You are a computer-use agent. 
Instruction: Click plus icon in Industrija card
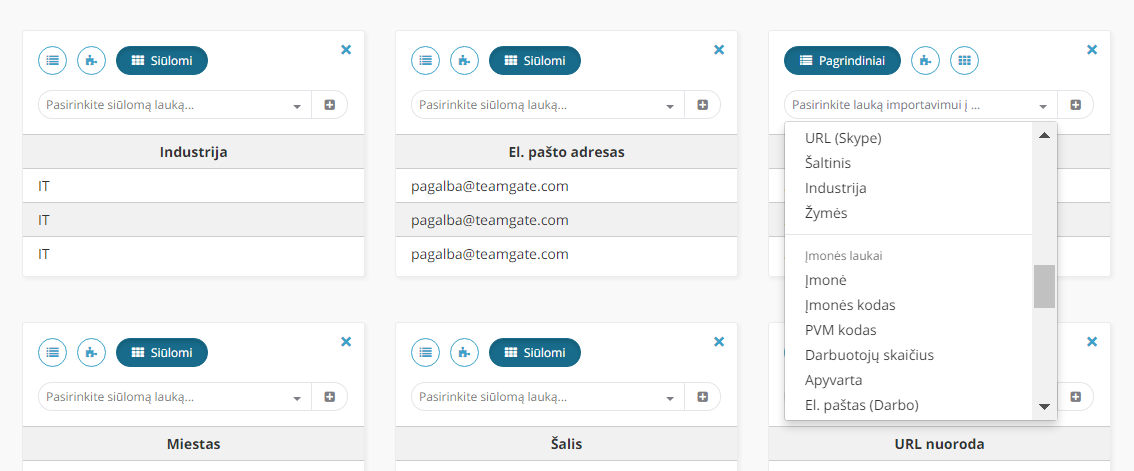(330, 105)
